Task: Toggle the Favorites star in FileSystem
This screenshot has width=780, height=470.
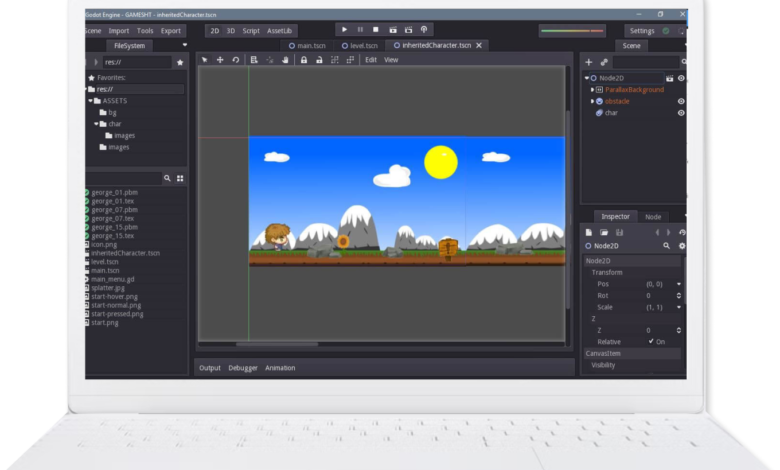Action: tap(180, 62)
